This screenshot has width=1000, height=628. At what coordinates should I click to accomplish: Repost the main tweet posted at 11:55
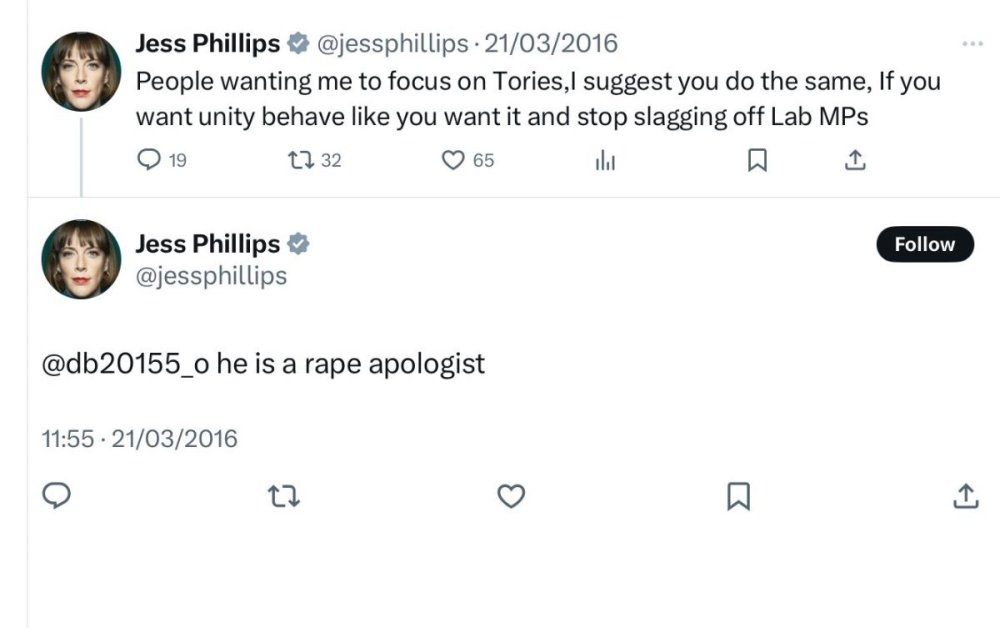286,495
